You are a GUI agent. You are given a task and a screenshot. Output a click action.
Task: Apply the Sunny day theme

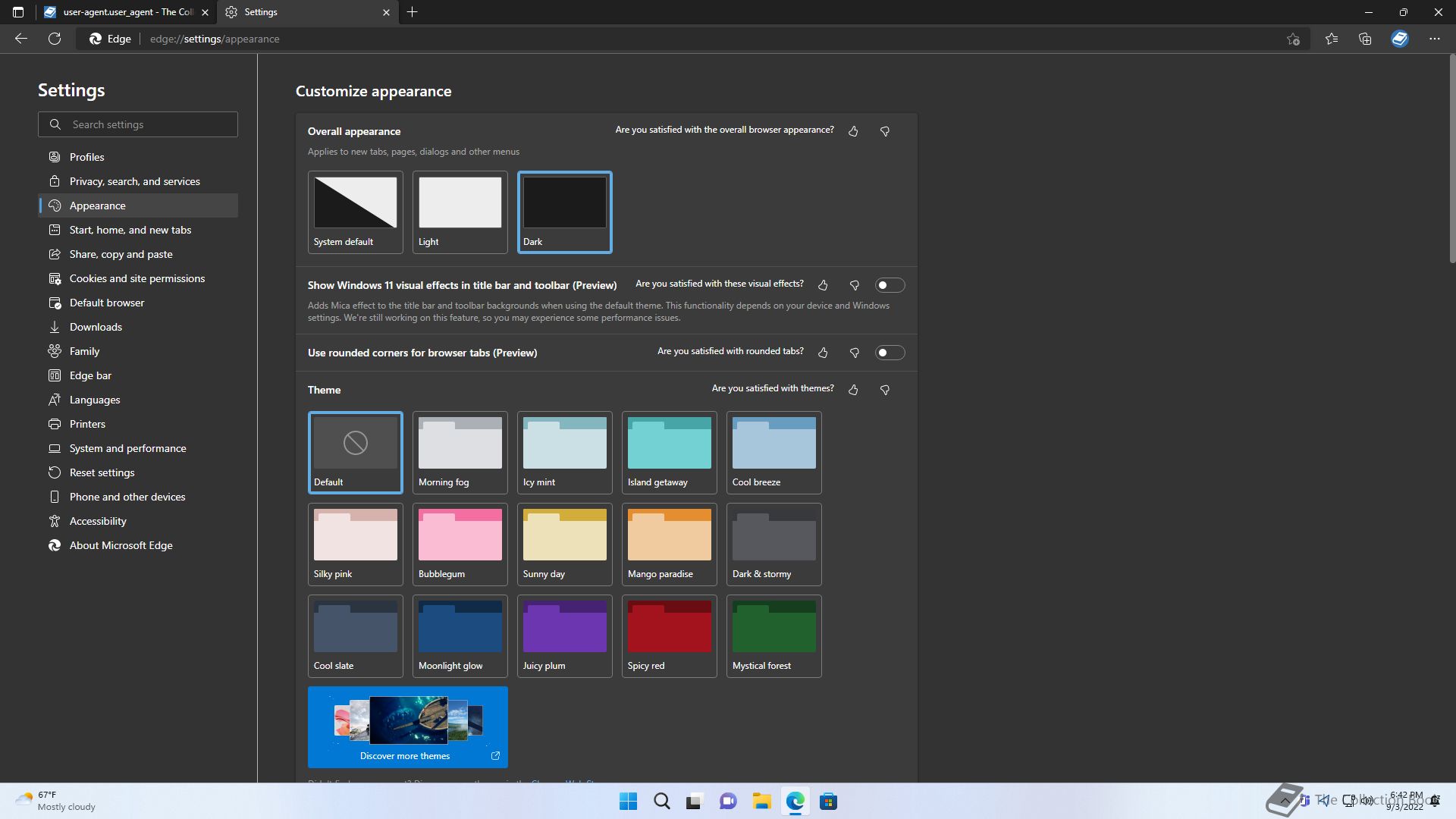[x=564, y=544]
